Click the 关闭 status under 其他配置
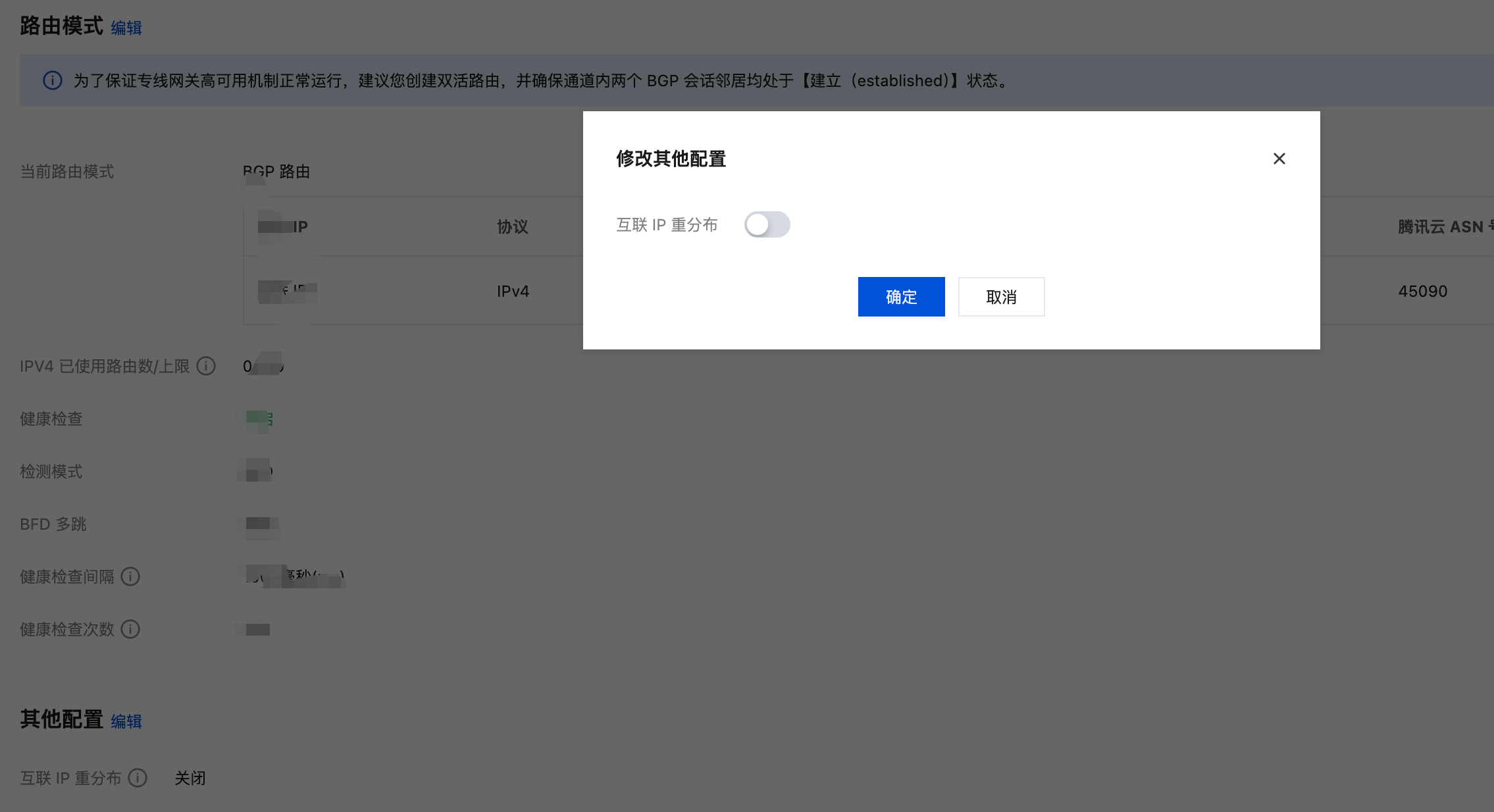Viewport: 1494px width, 812px height. (190, 778)
